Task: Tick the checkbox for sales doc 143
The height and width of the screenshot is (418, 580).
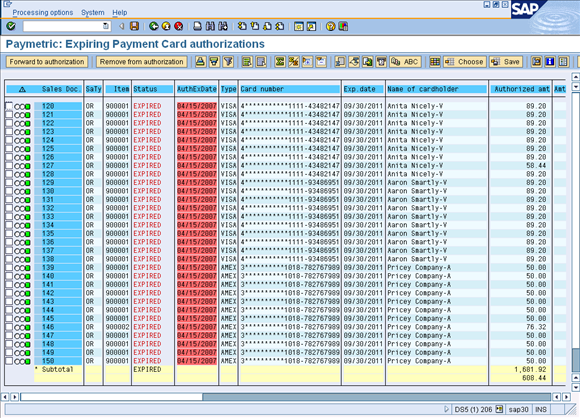Action: (x=9, y=302)
